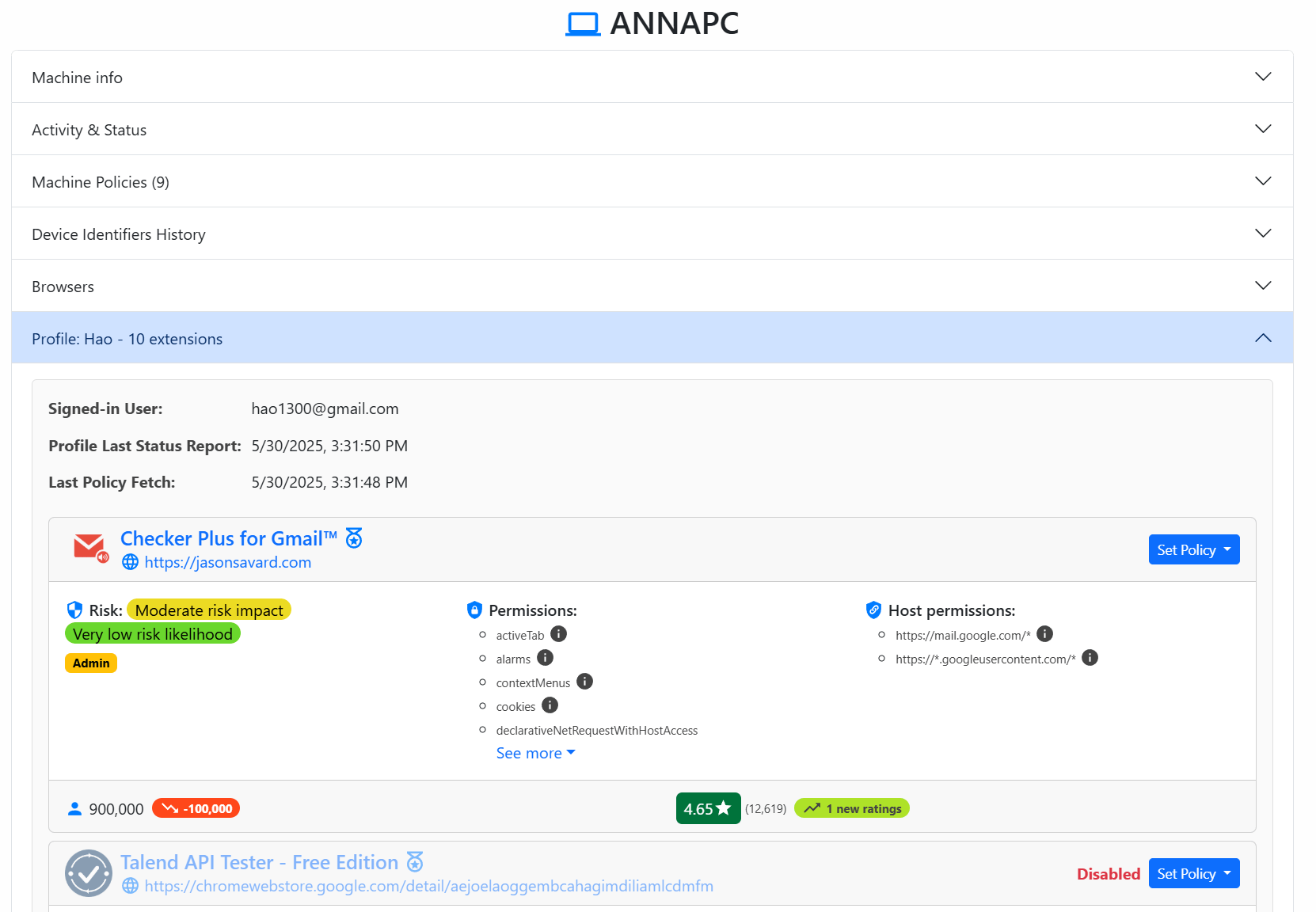The height and width of the screenshot is (912, 1316).
Task: Open Set Policy dropdown for Checker Plus for Gmail
Action: tap(1194, 549)
